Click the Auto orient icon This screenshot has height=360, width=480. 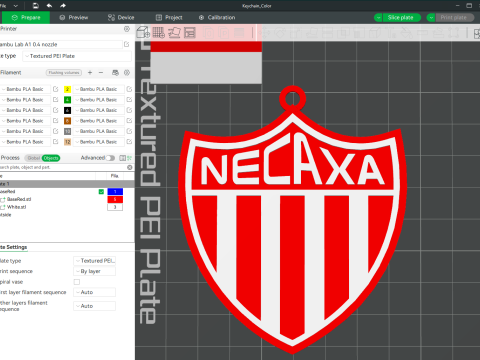174,32
